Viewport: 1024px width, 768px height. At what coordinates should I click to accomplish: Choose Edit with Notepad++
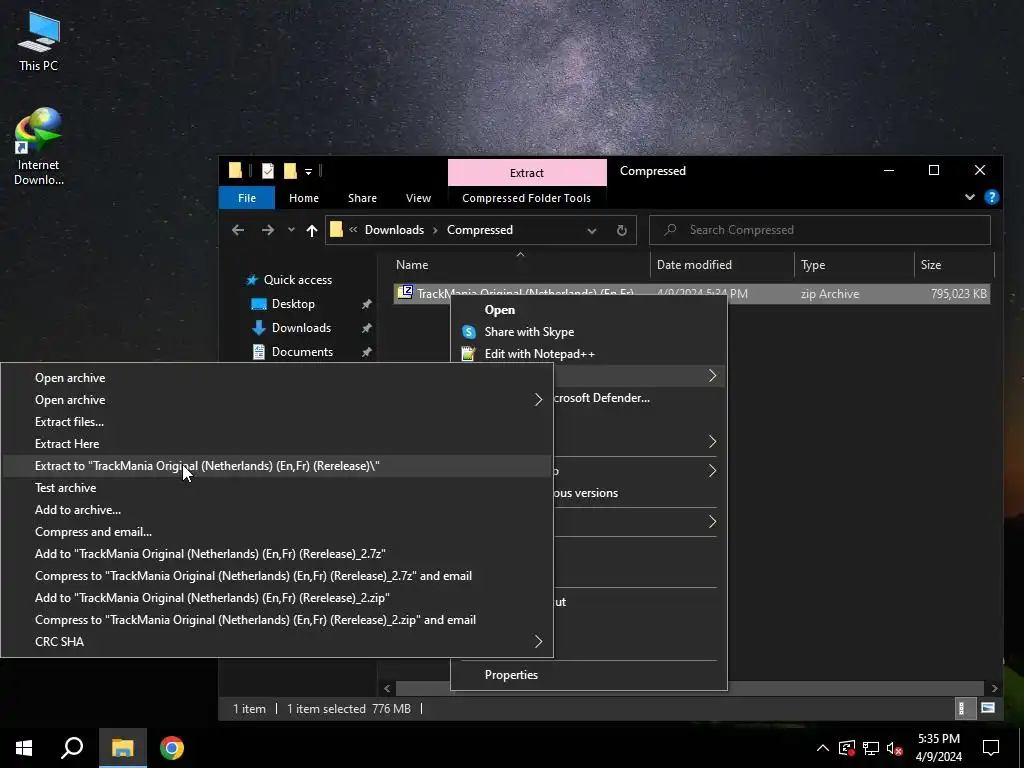tap(539, 354)
